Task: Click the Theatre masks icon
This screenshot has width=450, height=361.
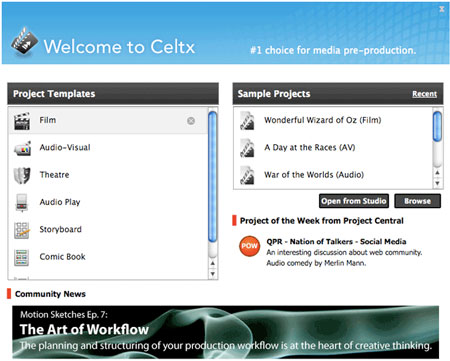Action: 22,175
